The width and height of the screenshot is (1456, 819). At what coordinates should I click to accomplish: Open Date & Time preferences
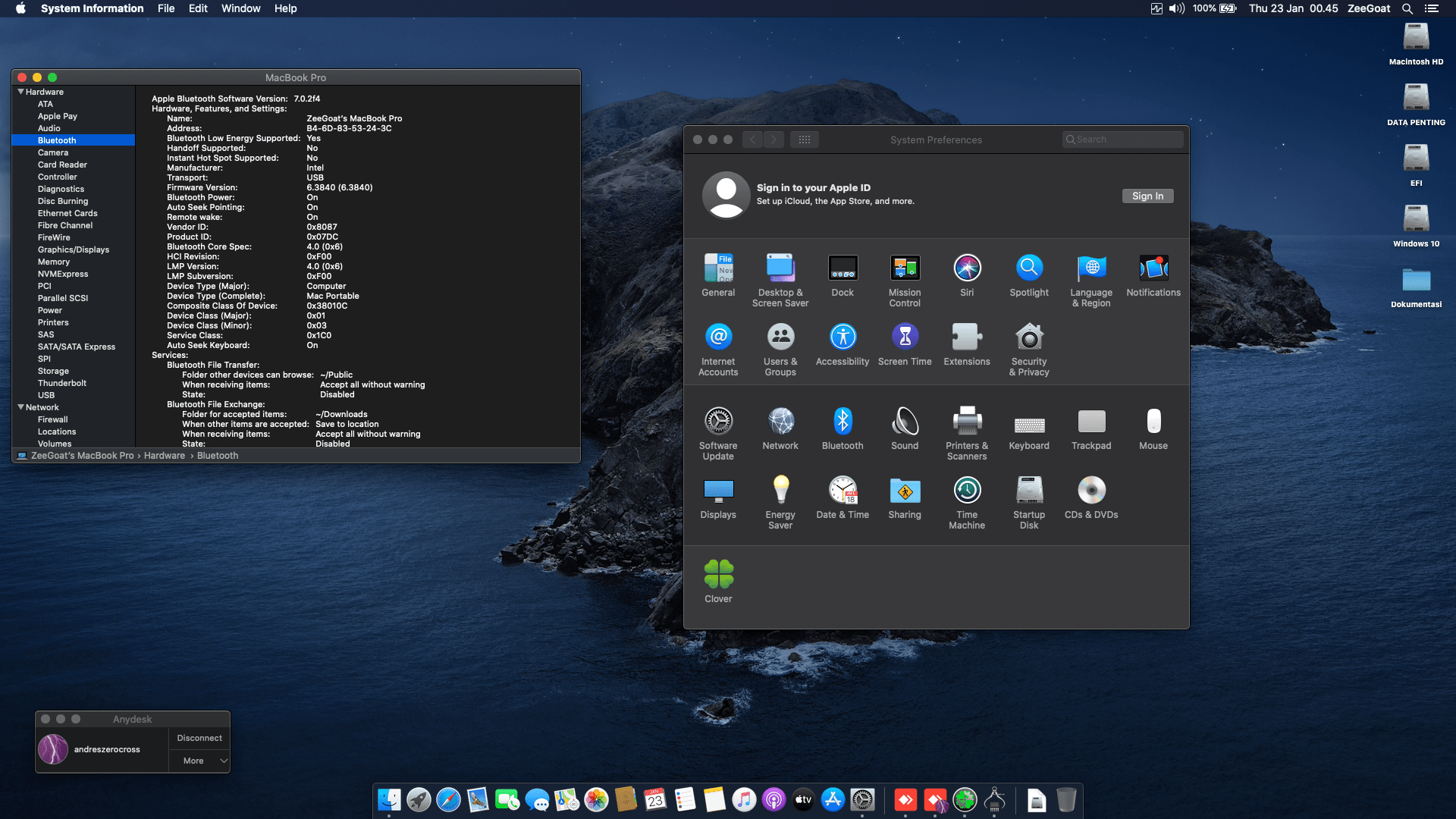pyautogui.click(x=843, y=497)
